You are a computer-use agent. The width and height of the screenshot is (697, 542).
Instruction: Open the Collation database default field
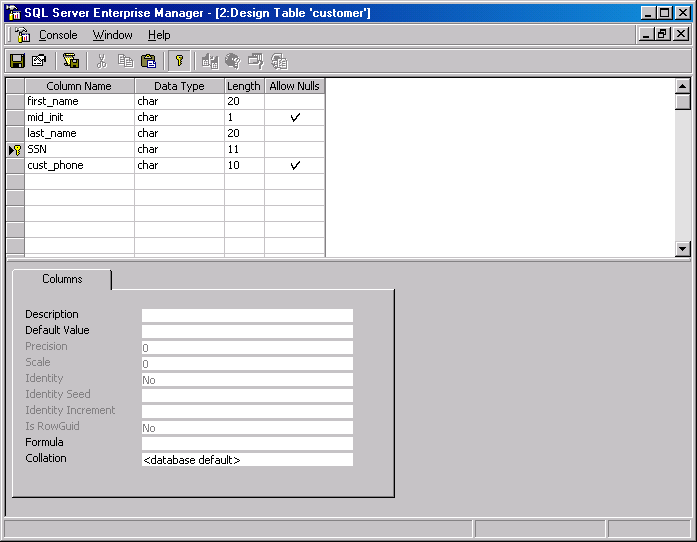click(x=247, y=459)
